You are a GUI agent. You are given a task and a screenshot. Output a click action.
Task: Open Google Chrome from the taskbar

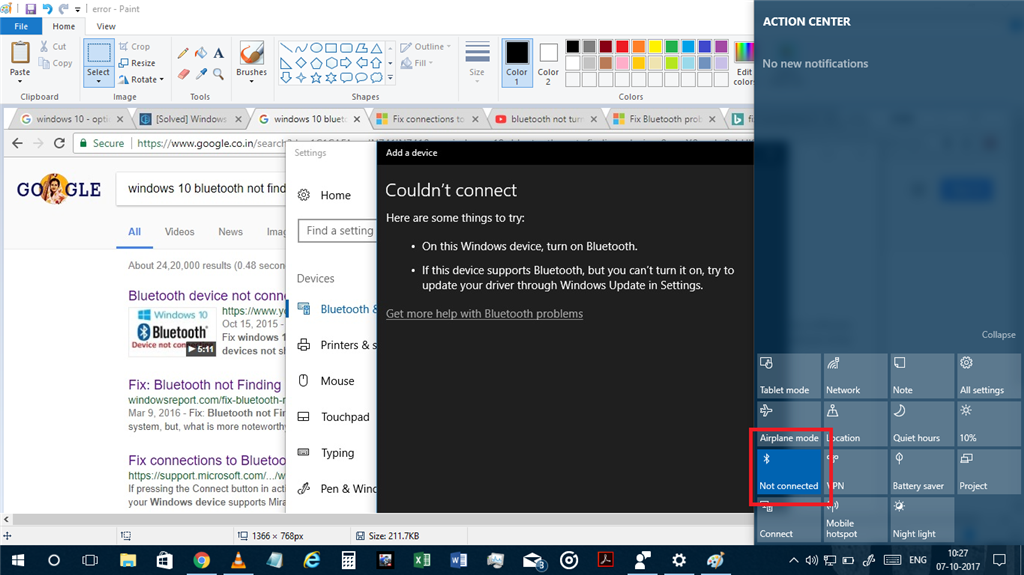pyautogui.click(x=202, y=560)
